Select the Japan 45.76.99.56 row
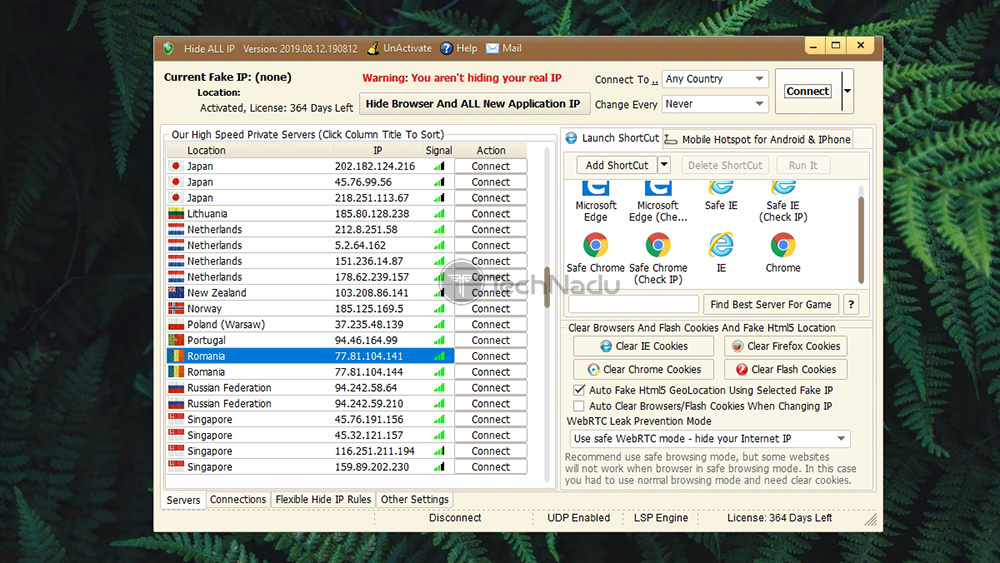This screenshot has height=563, width=1000. point(310,182)
